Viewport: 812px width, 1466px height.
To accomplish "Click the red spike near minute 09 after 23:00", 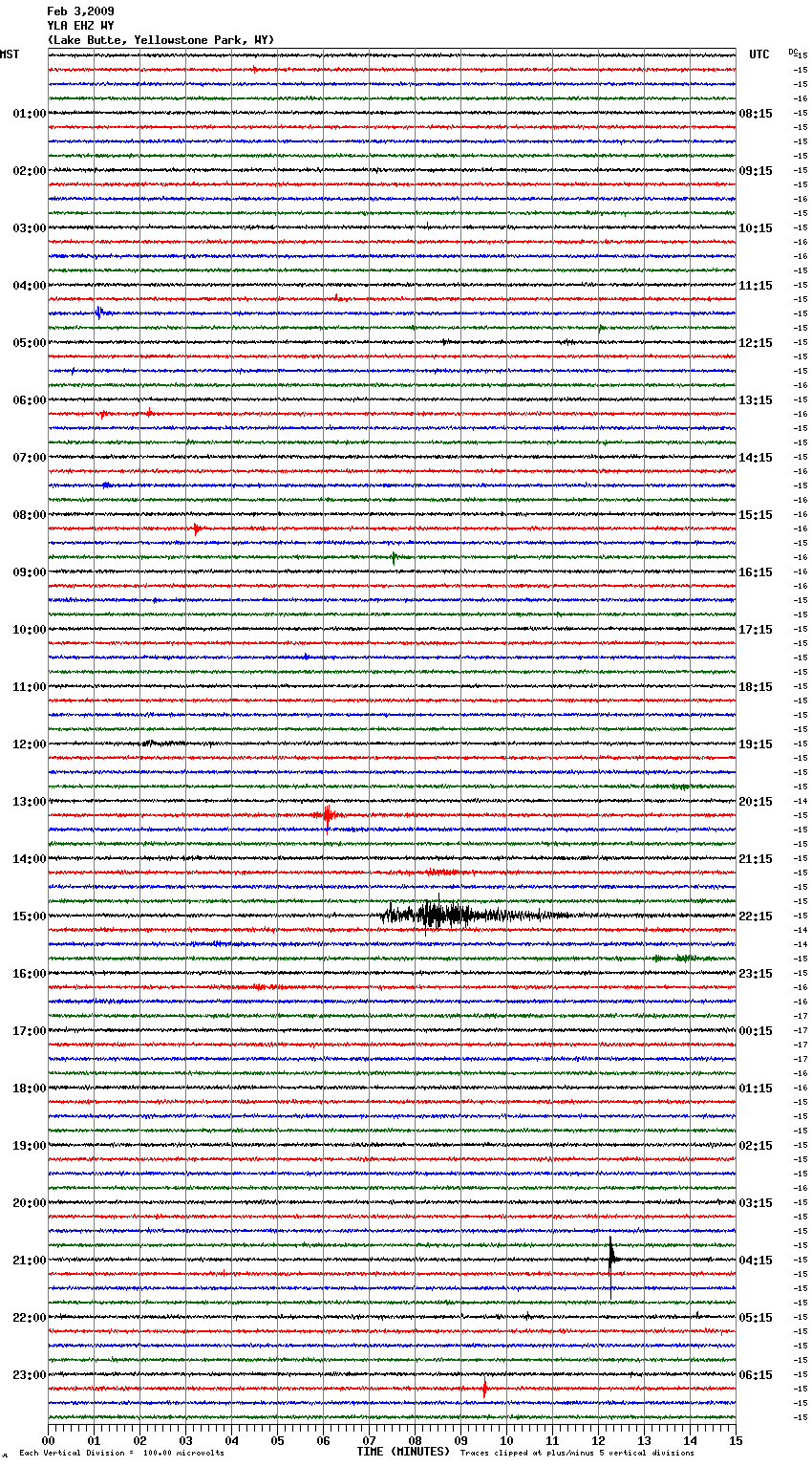I will (x=484, y=1389).
